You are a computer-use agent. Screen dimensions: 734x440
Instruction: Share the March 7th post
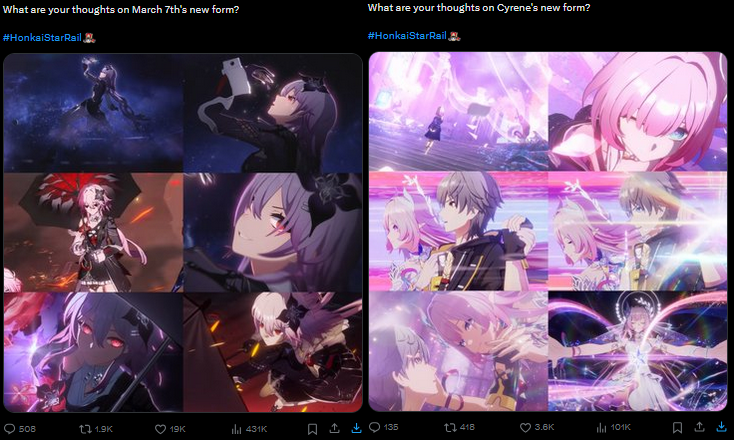tap(334, 428)
